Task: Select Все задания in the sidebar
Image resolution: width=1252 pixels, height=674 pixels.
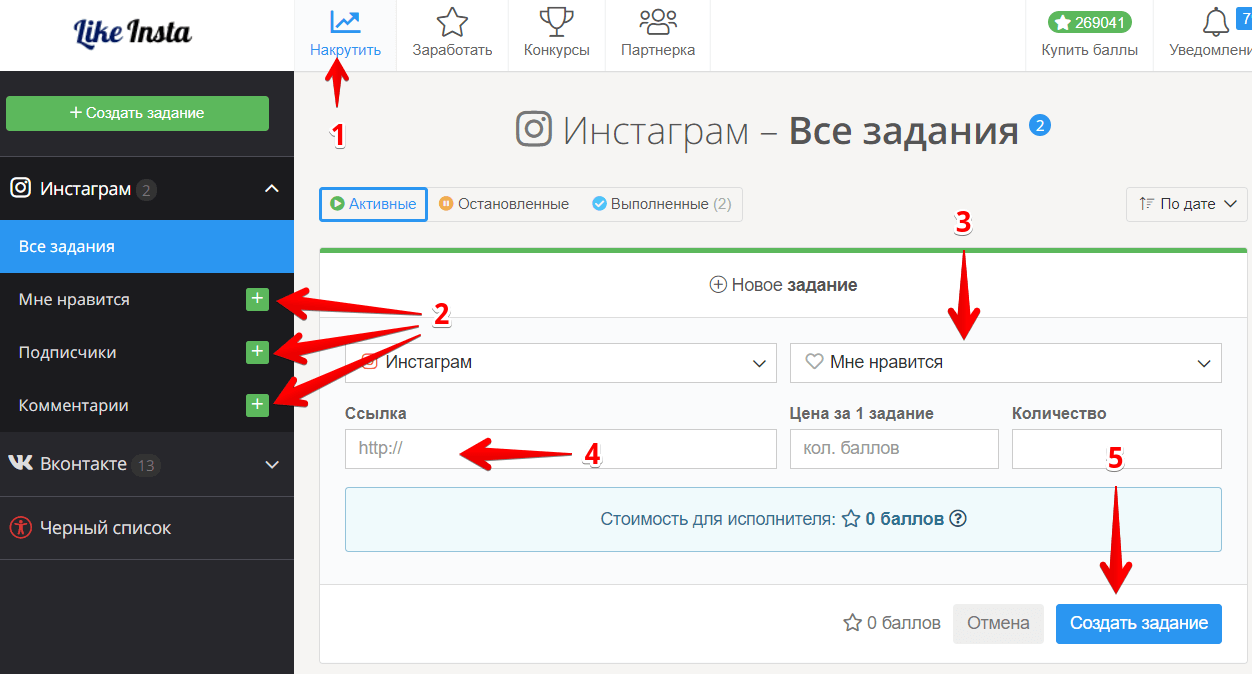Action: [x=147, y=246]
